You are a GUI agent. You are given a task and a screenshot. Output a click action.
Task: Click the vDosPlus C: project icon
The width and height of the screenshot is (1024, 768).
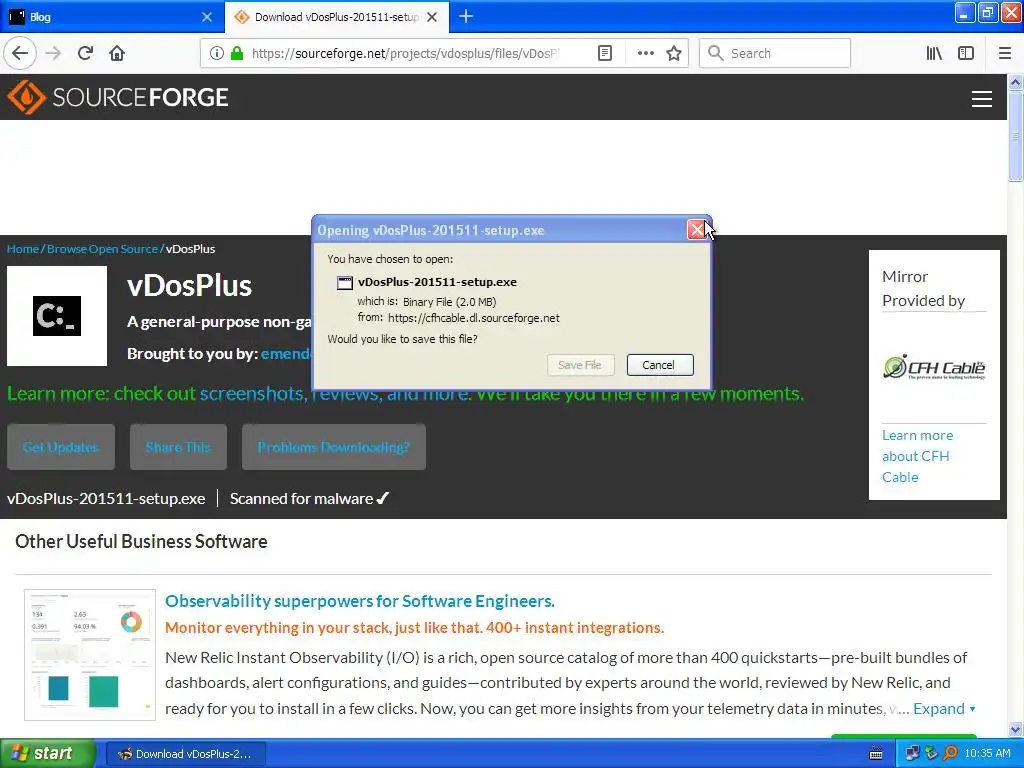click(57, 316)
